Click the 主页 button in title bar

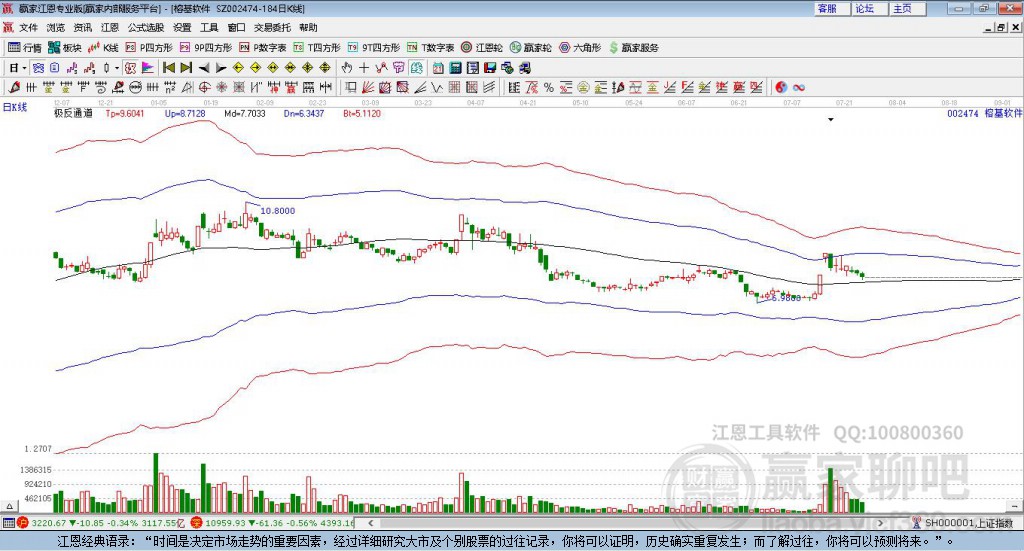(906, 8)
